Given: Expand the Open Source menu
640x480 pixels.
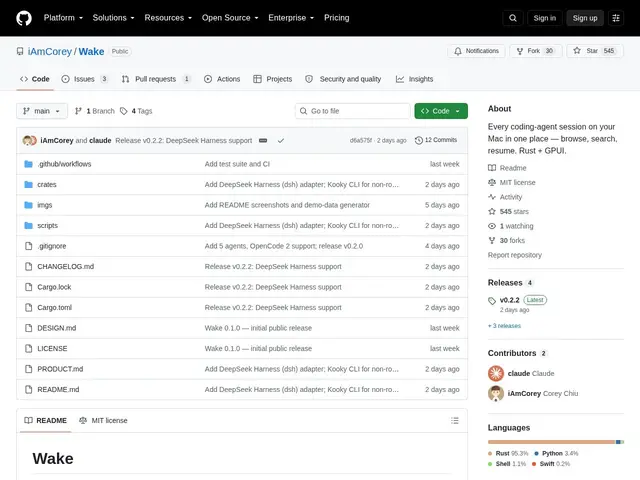Looking at the screenshot, I should click(x=230, y=18).
